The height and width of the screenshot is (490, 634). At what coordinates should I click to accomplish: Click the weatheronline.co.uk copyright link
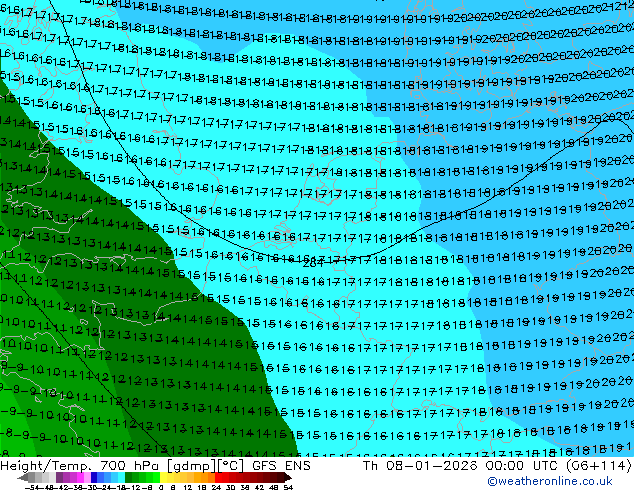[550, 481]
